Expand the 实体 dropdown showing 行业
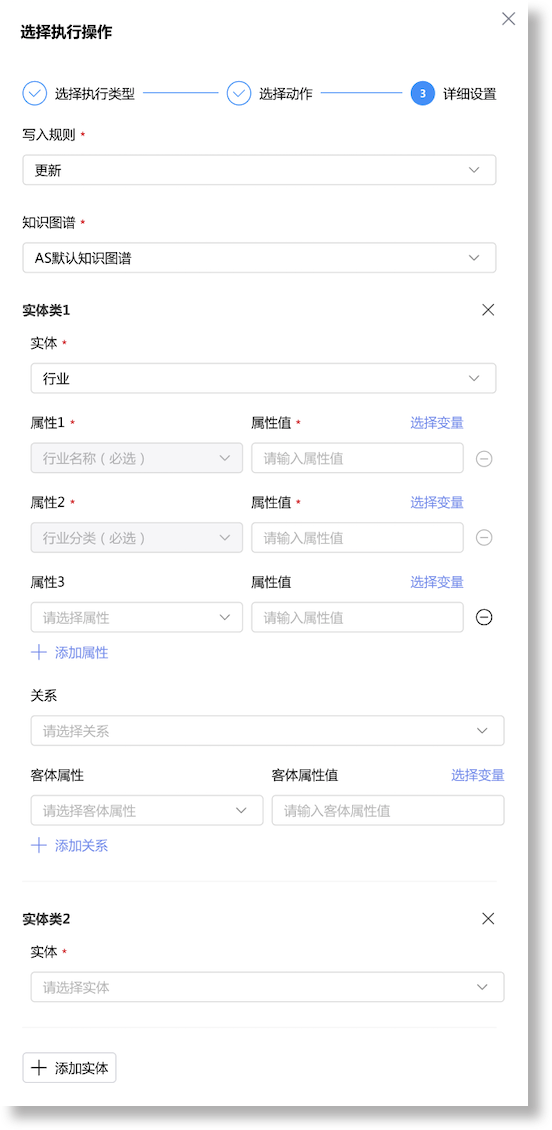The image size is (552, 1130). (263, 378)
